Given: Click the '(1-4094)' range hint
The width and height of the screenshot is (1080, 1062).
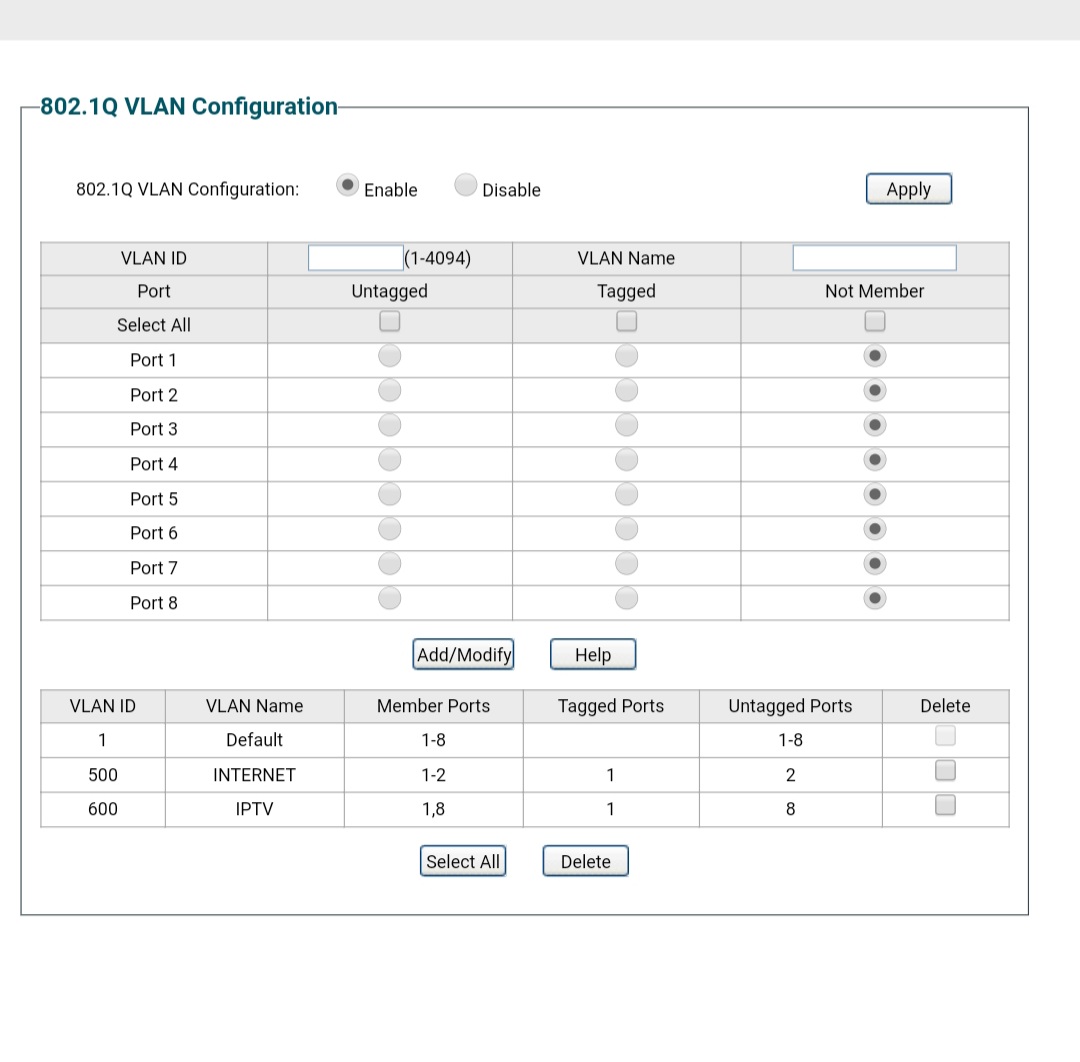Looking at the screenshot, I should tap(437, 258).
